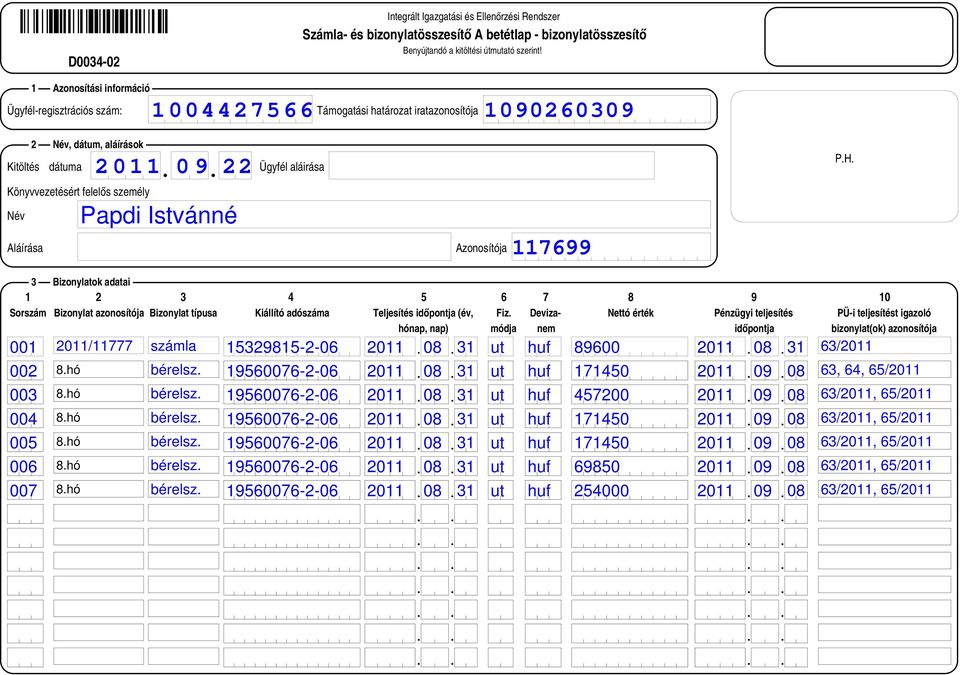Select the Bizonylat típusa cell reading számla
960x675 pixels.
[x=184, y=345]
